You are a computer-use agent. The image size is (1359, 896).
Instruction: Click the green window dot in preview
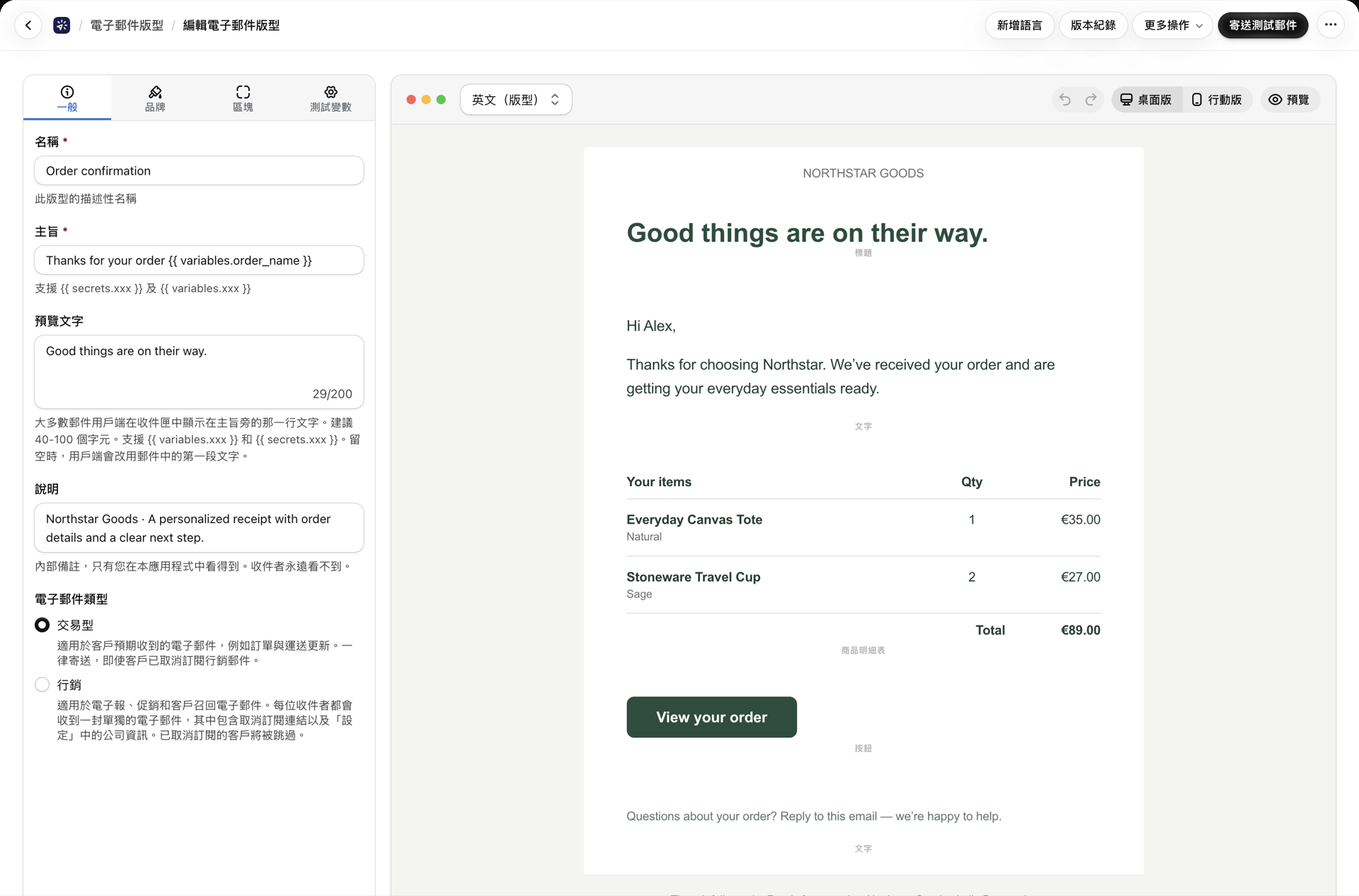[x=441, y=100]
